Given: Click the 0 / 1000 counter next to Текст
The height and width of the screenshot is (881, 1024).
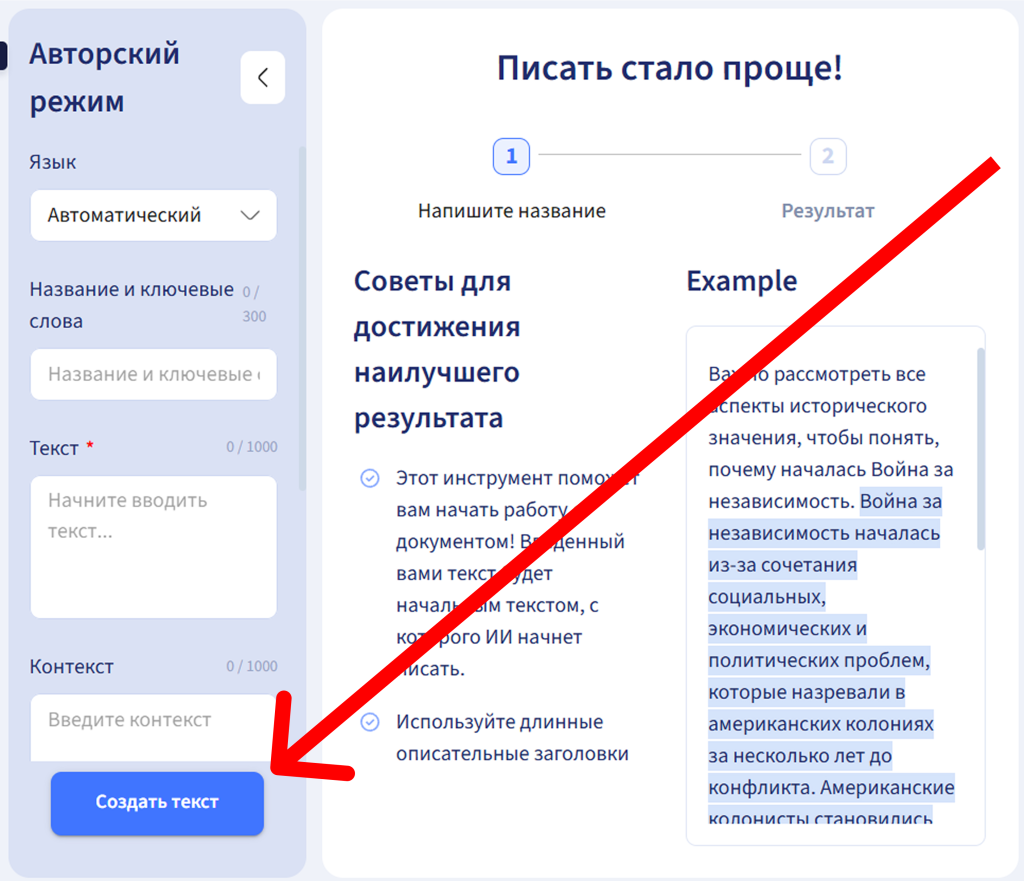Looking at the screenshot, I should point(251,447).
